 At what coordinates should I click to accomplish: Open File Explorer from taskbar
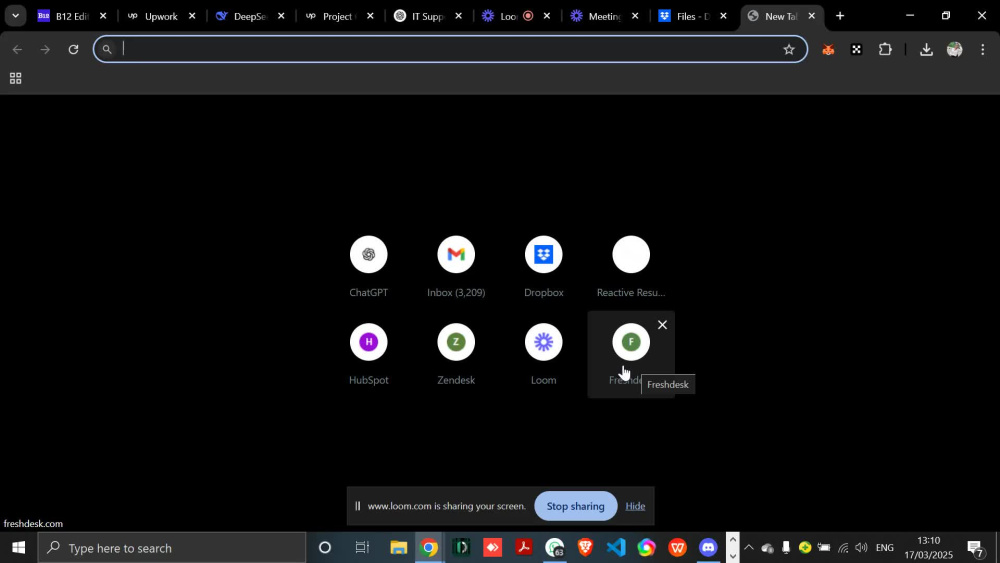pos(399,548)
